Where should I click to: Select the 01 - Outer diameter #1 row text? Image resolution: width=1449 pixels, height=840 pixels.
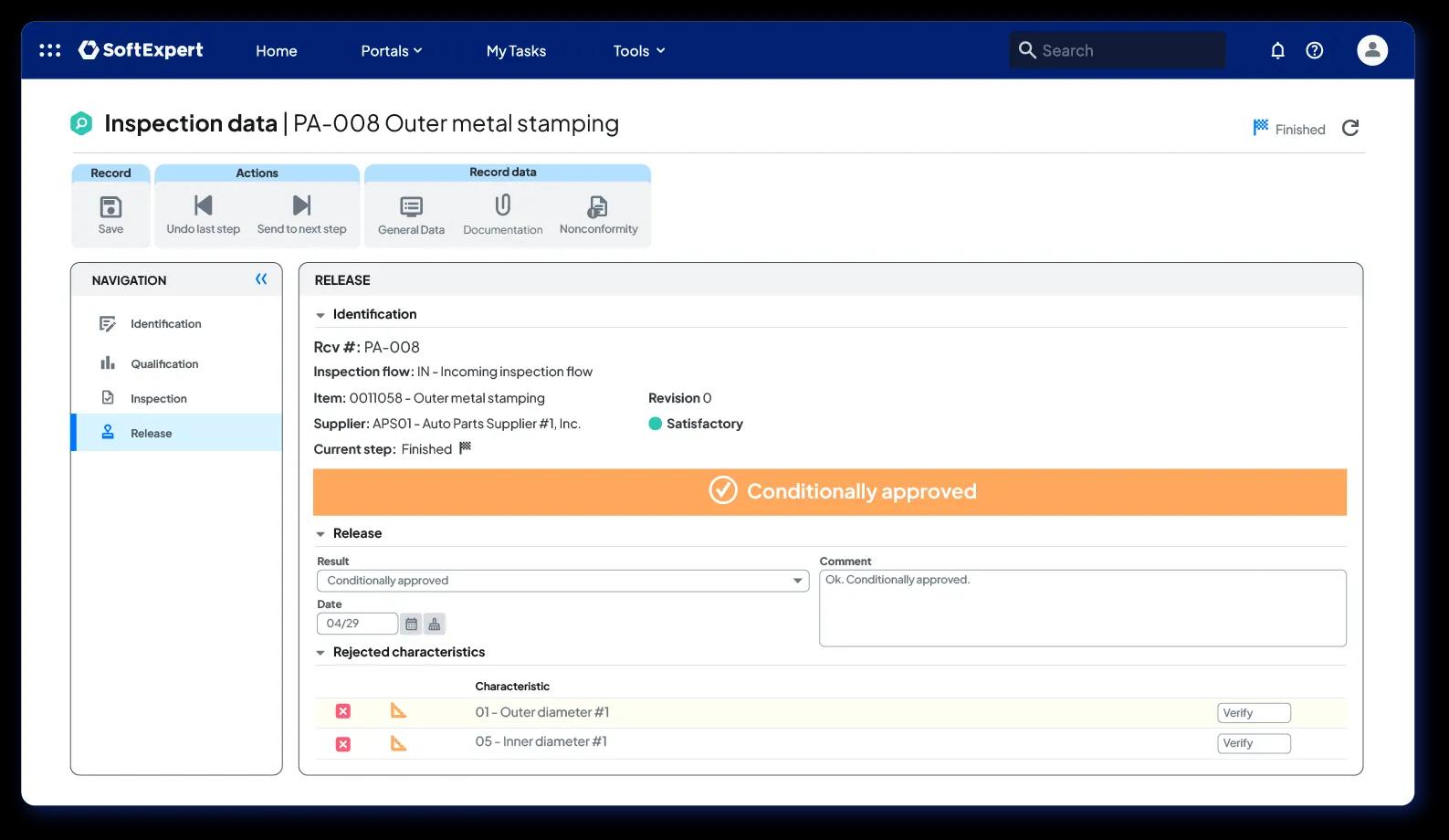[x=542, y=712]
